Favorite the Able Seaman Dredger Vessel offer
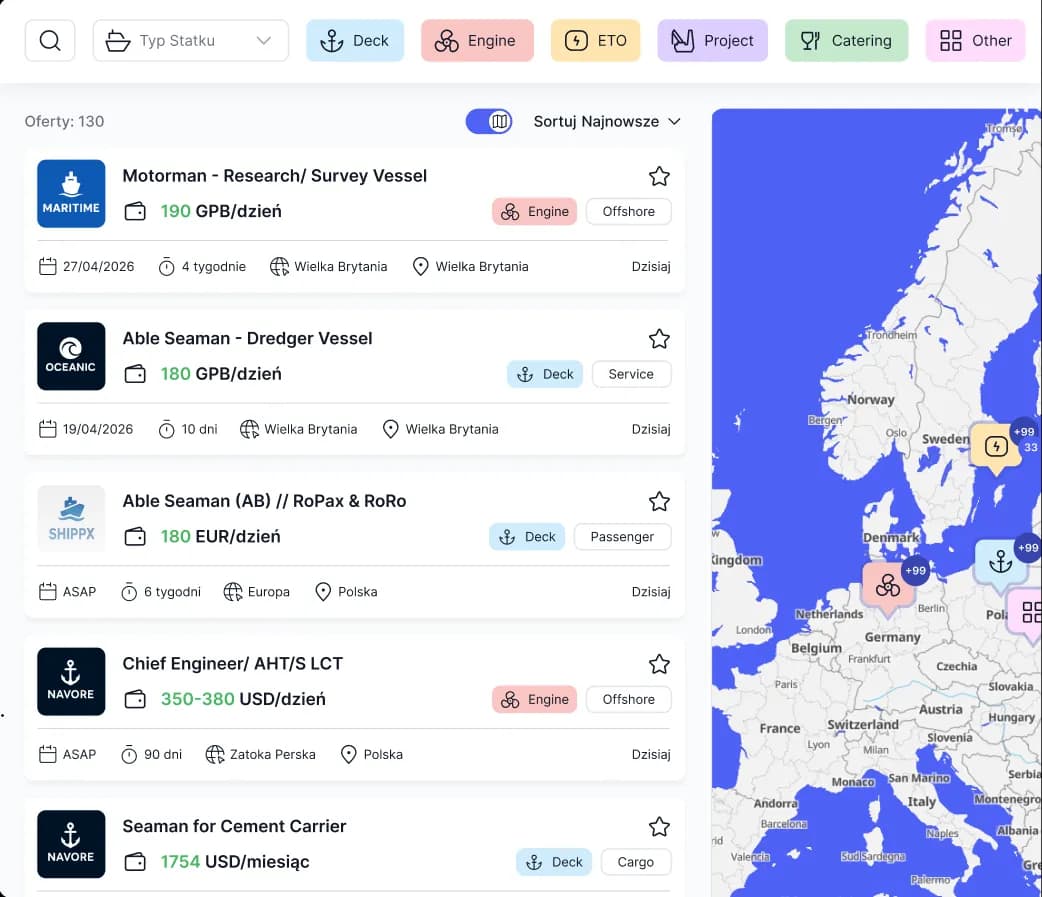This screenshot has height=897, width=1042. pyautogui.click(x=659, y=339)
